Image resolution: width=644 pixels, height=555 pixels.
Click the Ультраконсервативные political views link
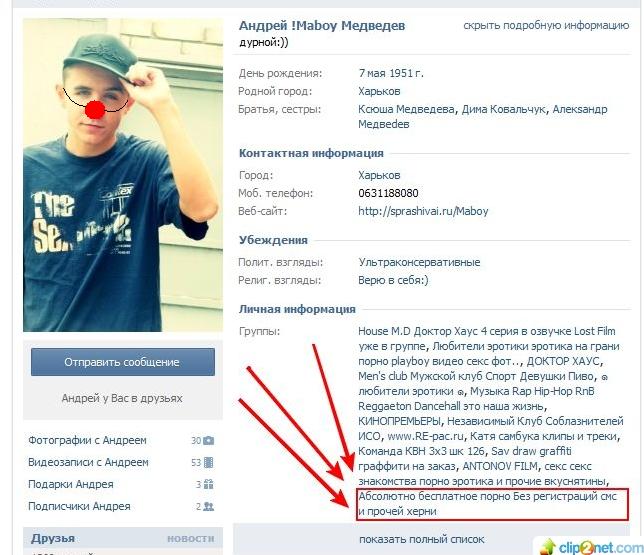(419, 262)
